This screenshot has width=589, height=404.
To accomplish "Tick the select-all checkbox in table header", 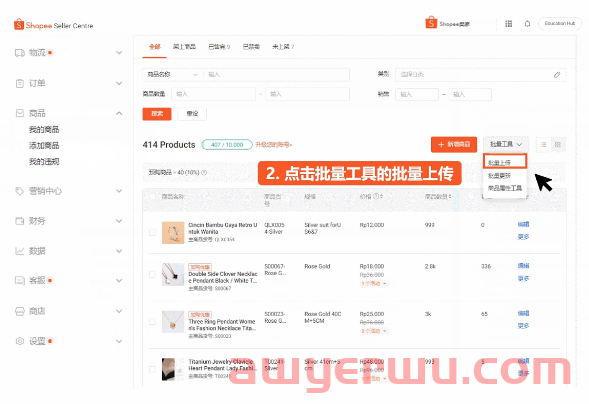I will [x=152, y=196].
